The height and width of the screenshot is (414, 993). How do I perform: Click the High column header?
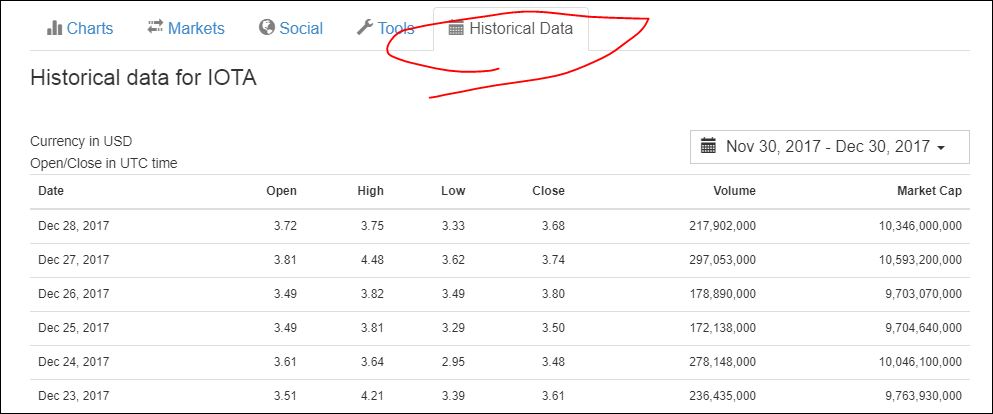(370, 191)
